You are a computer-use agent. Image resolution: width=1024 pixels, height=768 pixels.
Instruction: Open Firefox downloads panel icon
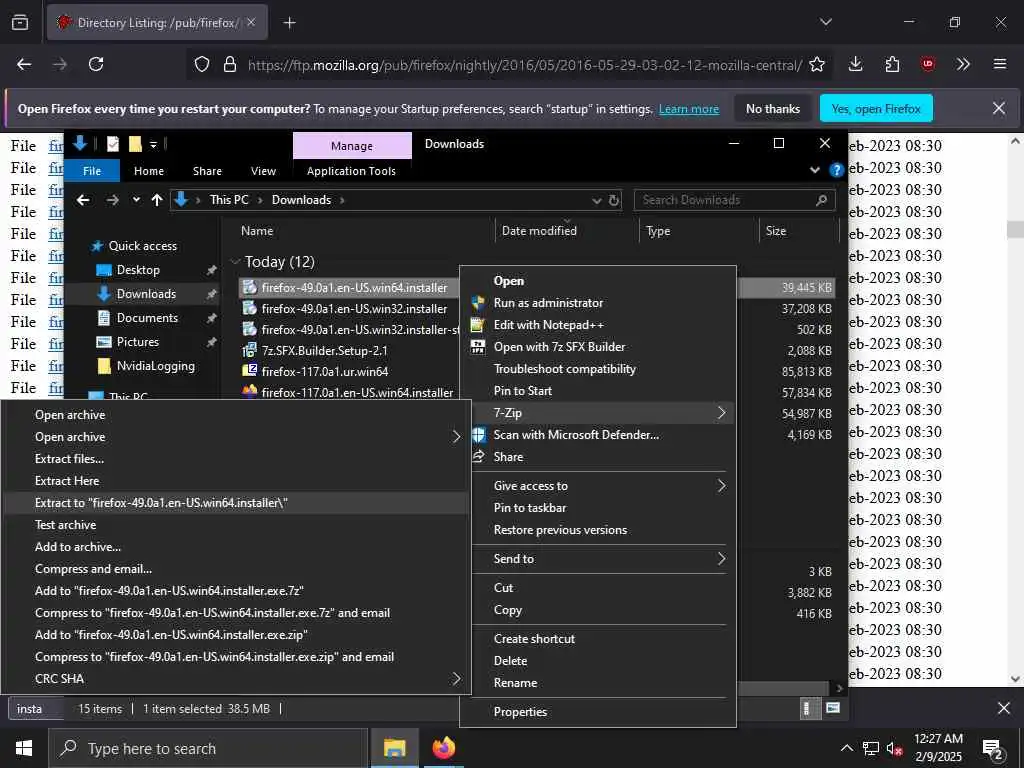[856, 64]
